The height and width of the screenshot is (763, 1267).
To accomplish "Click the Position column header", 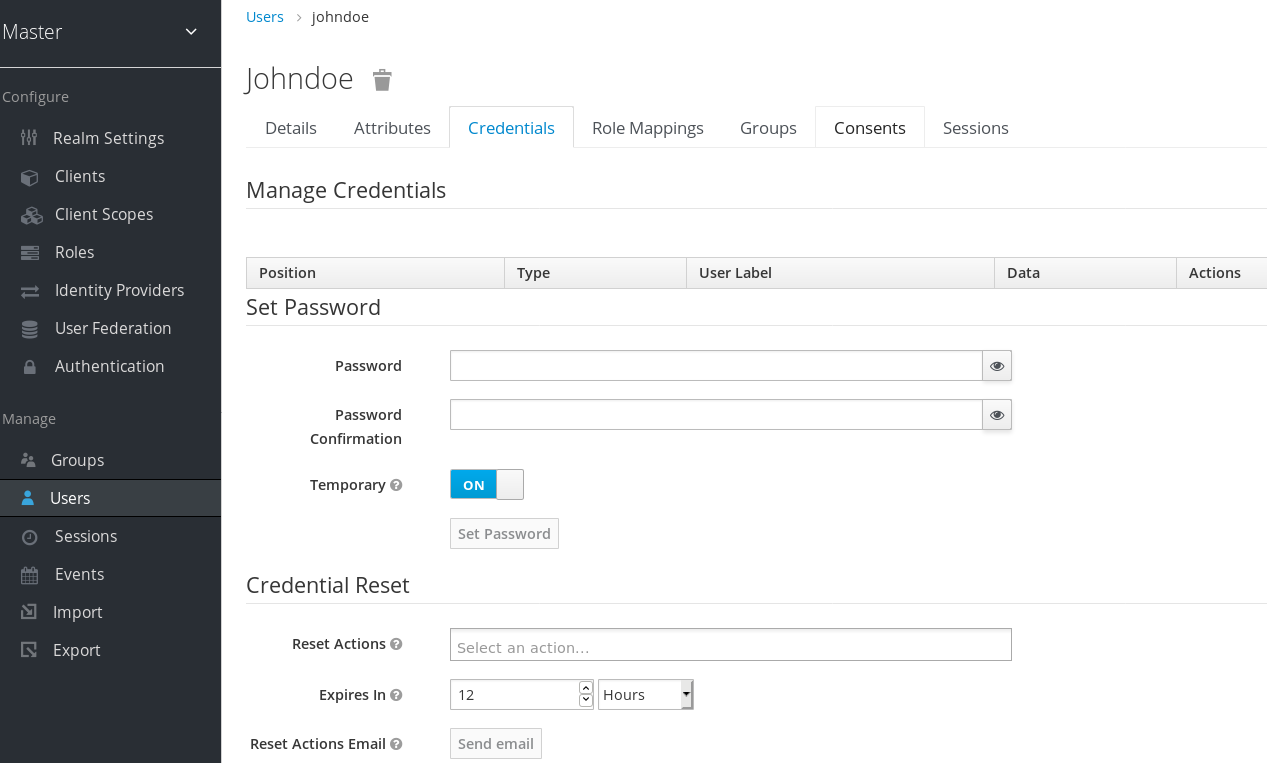I will (375, 273).
